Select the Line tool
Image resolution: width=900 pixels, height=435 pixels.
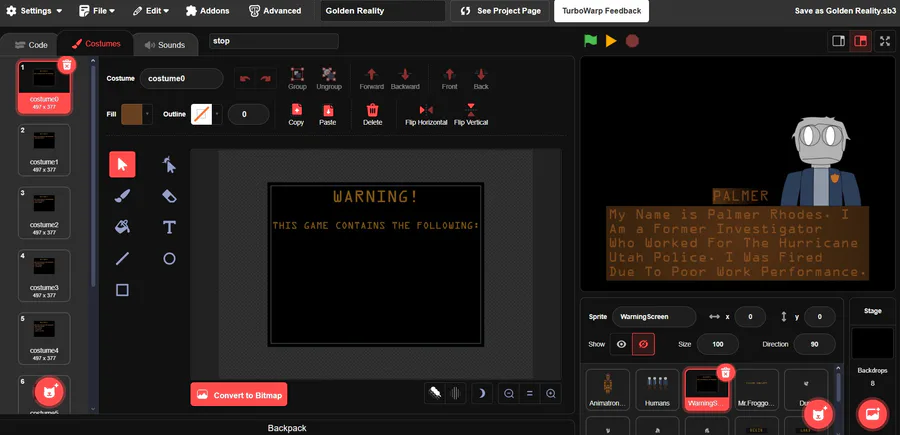[x=122, y=258]
